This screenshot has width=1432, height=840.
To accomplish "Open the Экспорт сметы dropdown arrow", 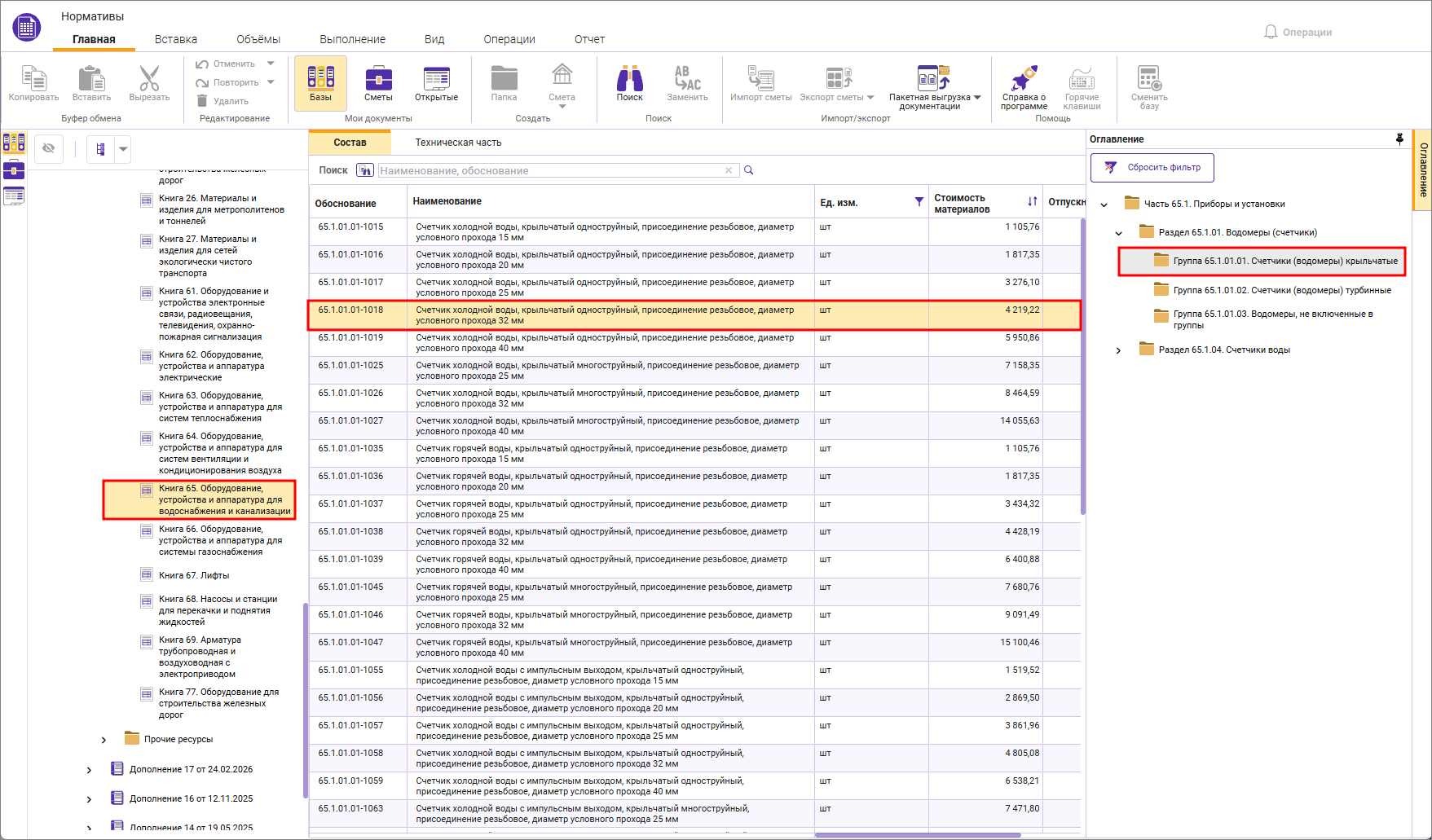I will 870,98.
